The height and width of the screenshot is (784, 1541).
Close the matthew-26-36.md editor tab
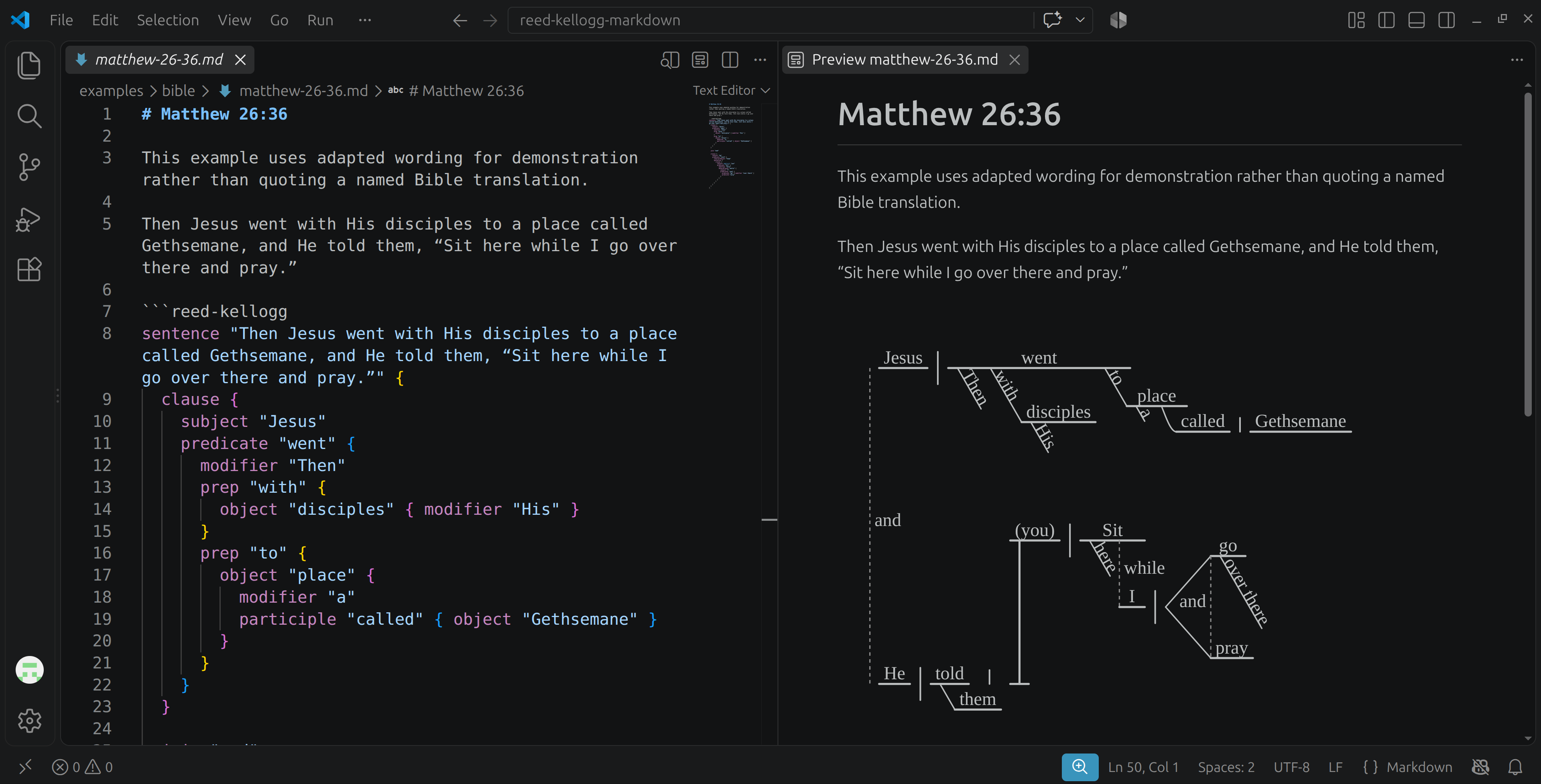240,60
